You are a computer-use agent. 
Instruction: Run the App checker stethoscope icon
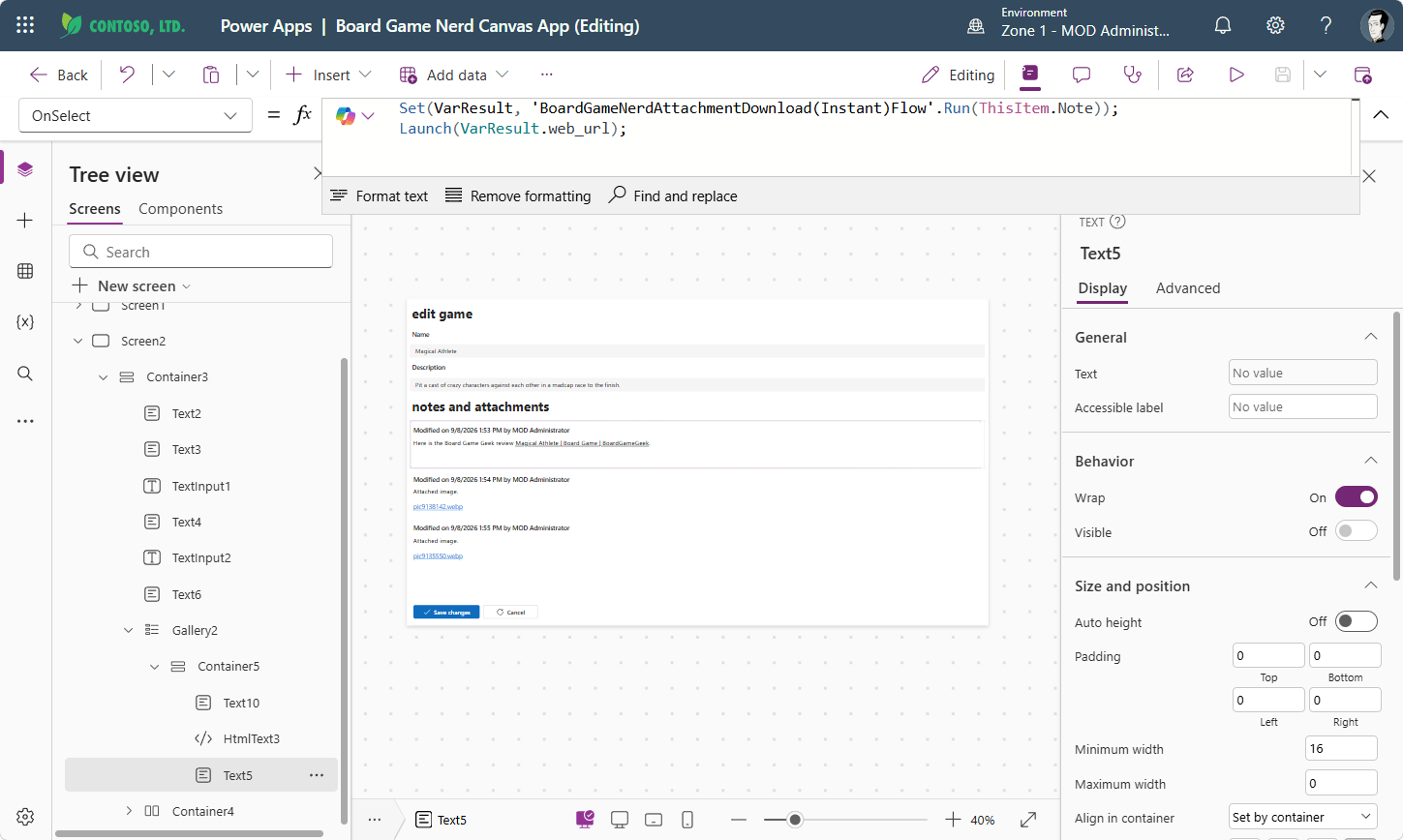coord(1132,75)
